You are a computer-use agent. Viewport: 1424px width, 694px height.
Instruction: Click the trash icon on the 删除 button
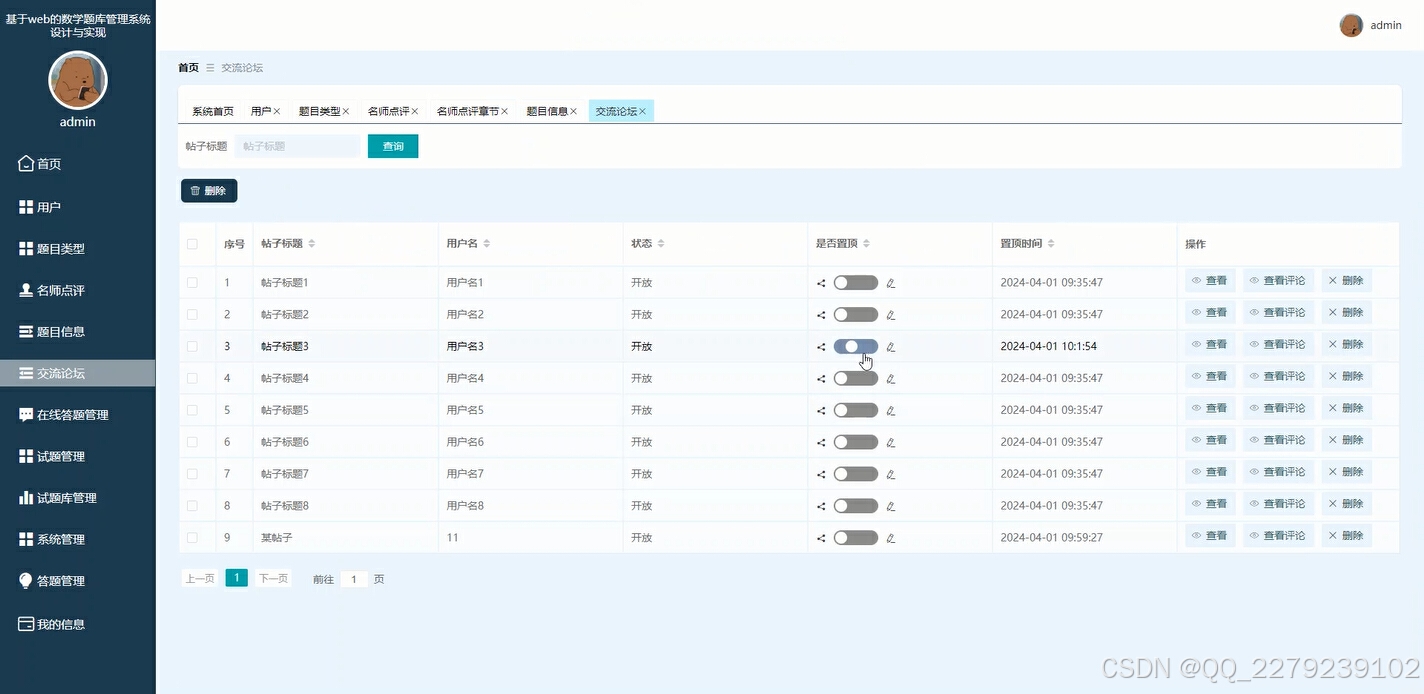194,190
